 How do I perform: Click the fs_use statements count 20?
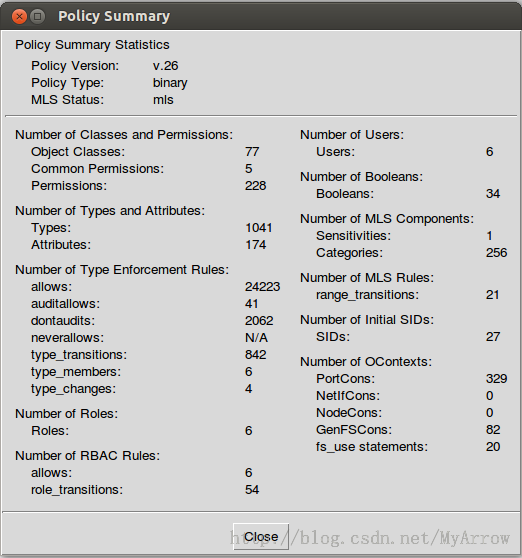click(493, 447)
